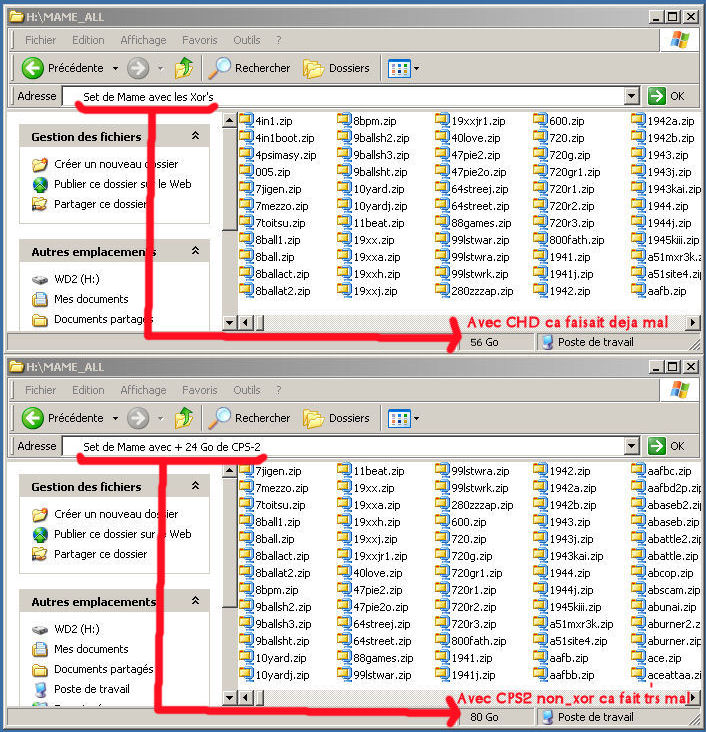Image resolution: width=706 pixels, height=732 pixels.
Task: Select 7jigen.zip in bottom window
Action: (x=271, y=471)
